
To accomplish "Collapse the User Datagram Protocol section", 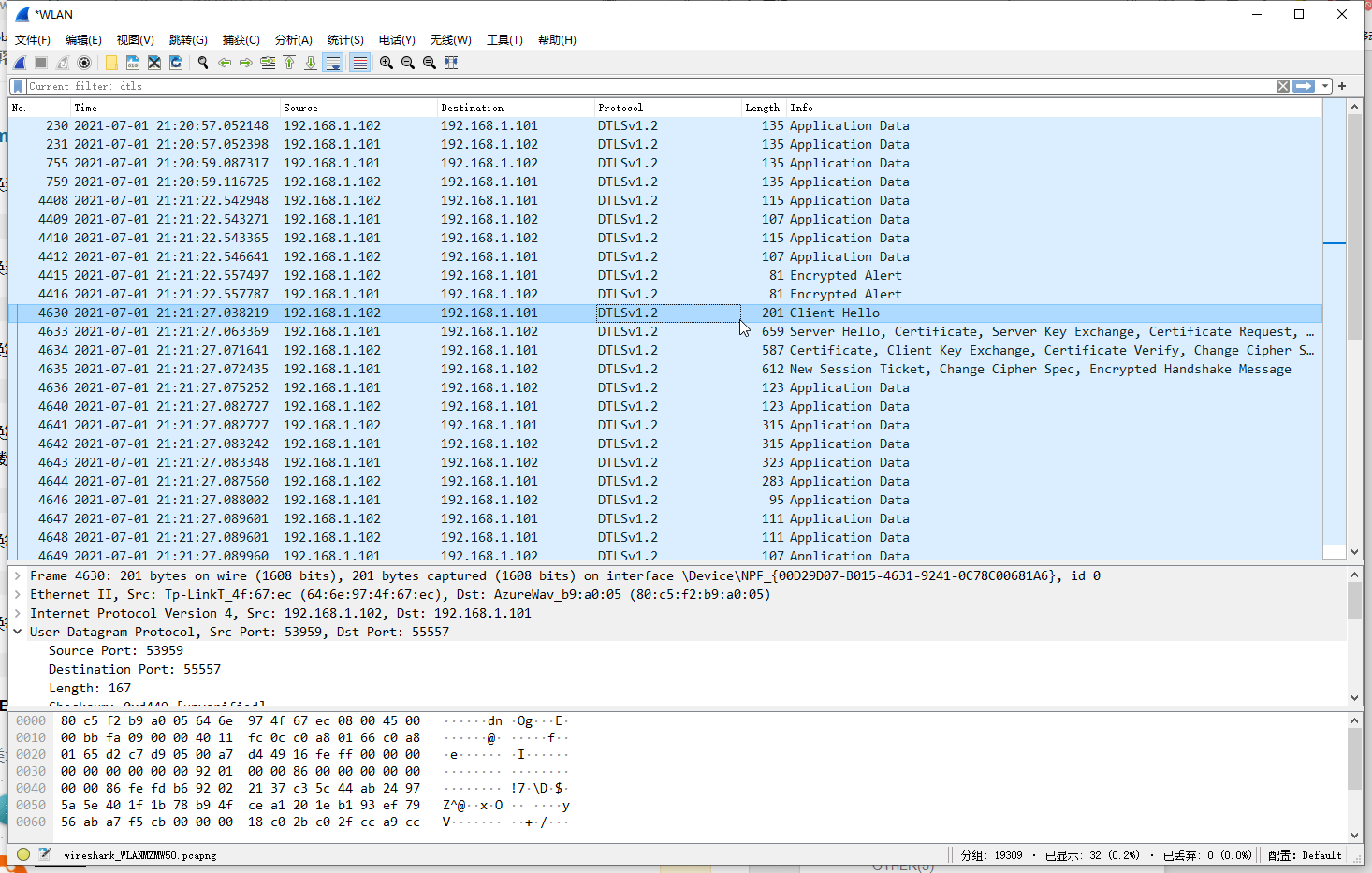I will pos(18,632).
